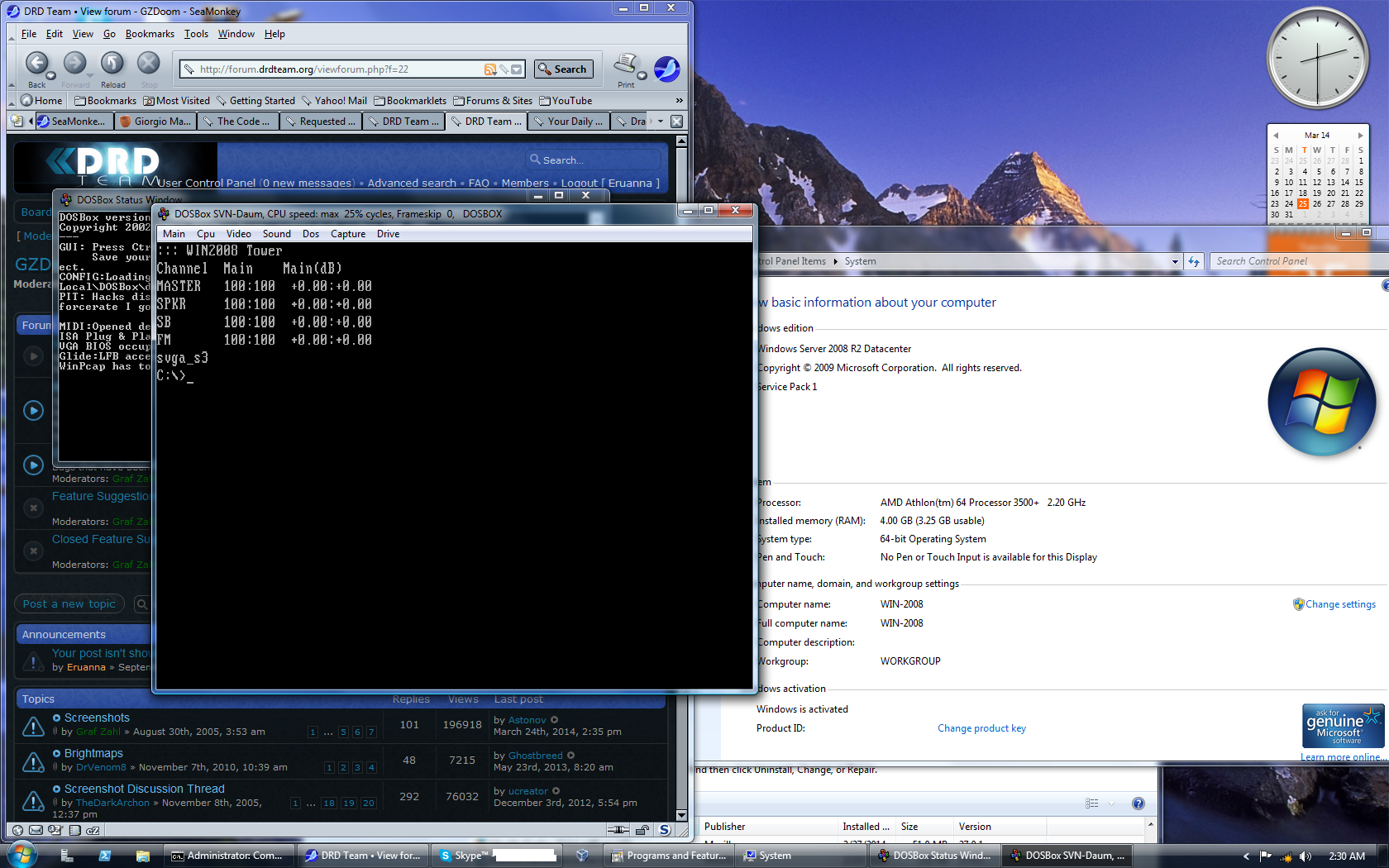
Task: Click the Back button in SeaMonkey
Action: tap(36, 63)
